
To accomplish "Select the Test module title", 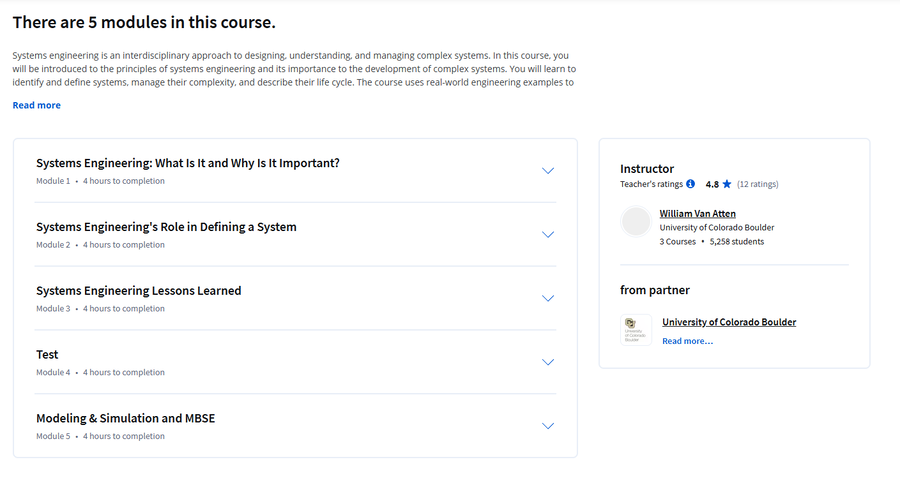I will (47, 354).
